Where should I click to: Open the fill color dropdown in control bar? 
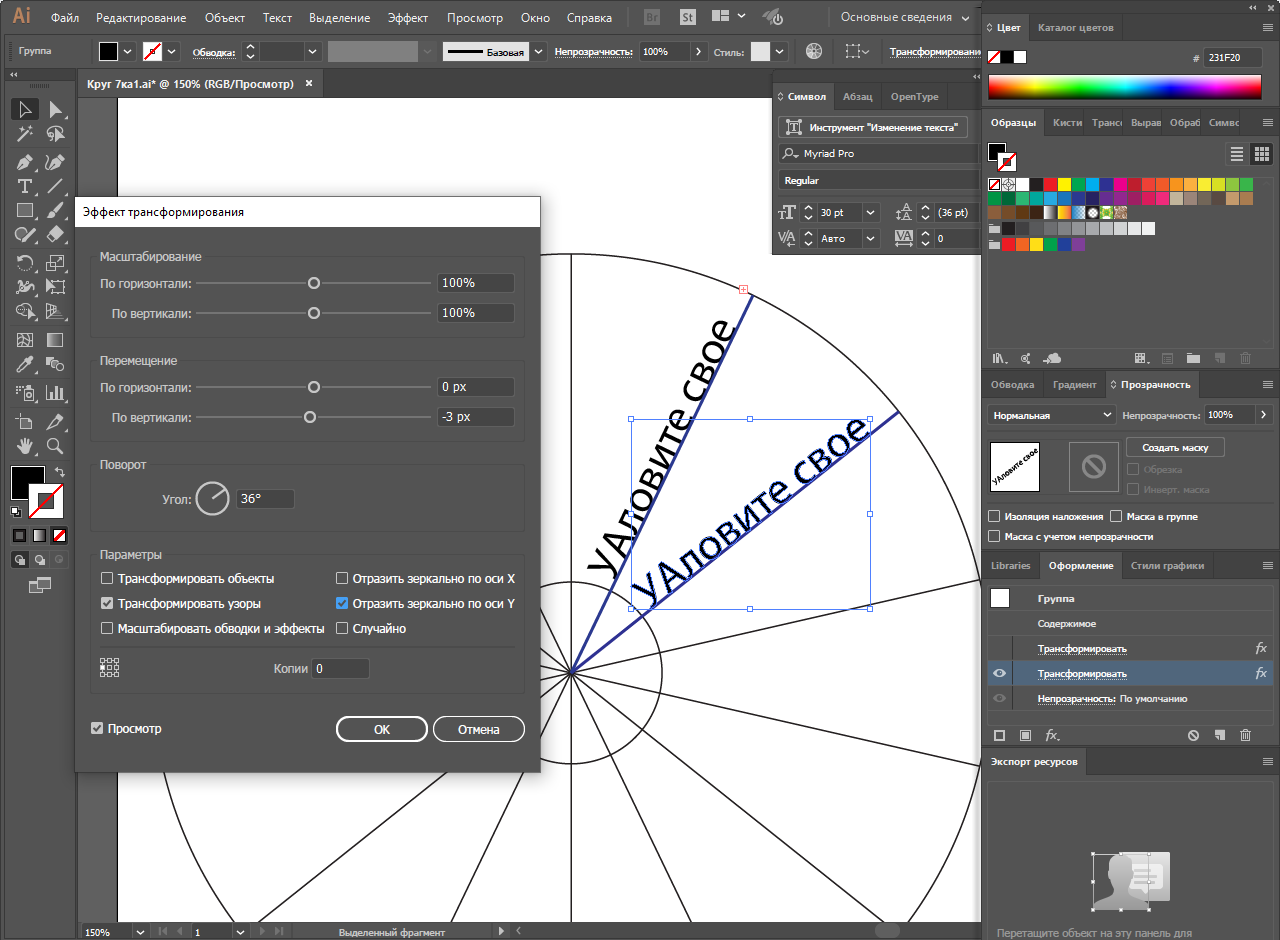point(127,51)
